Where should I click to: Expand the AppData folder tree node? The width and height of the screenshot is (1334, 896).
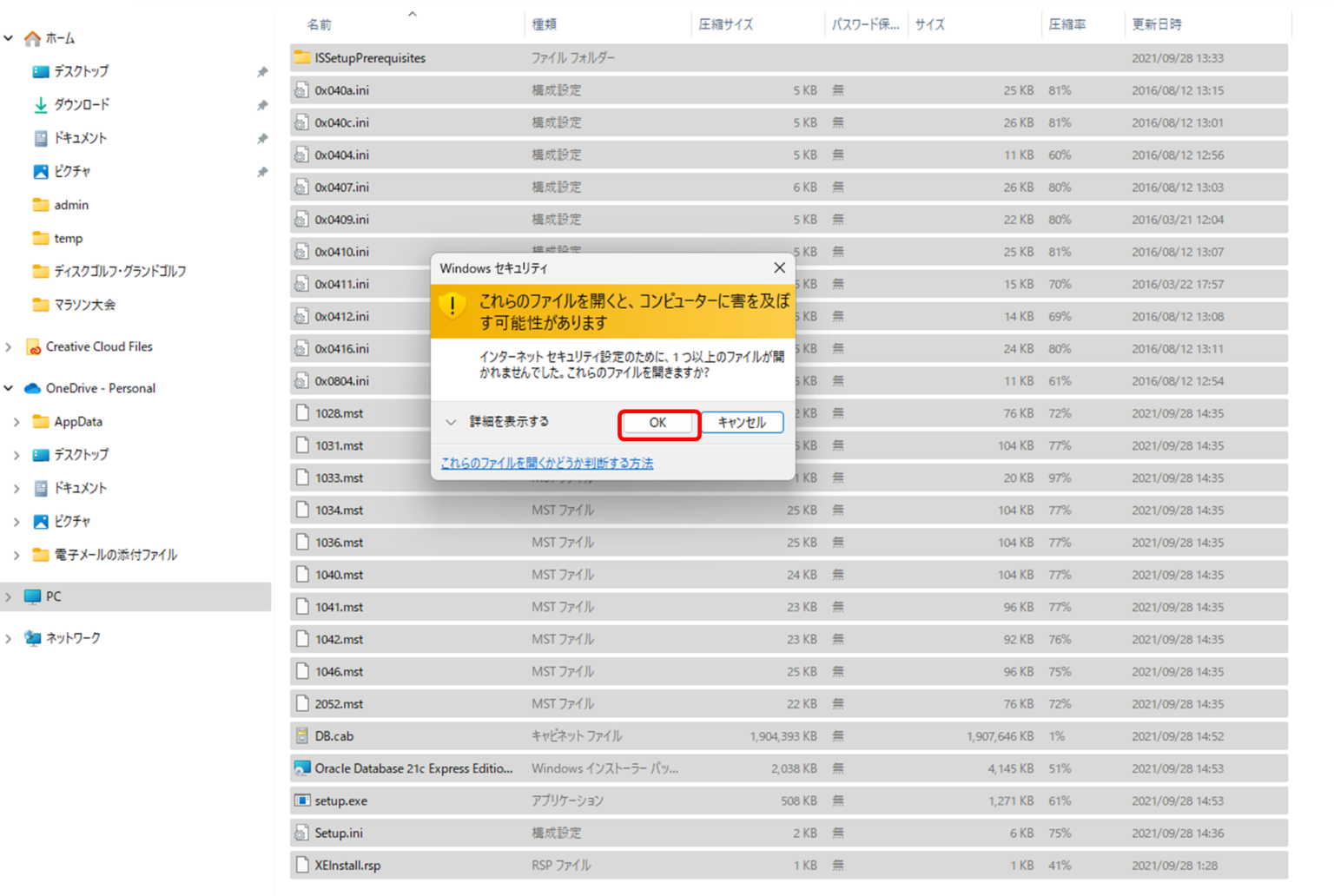tap(17, 422)
